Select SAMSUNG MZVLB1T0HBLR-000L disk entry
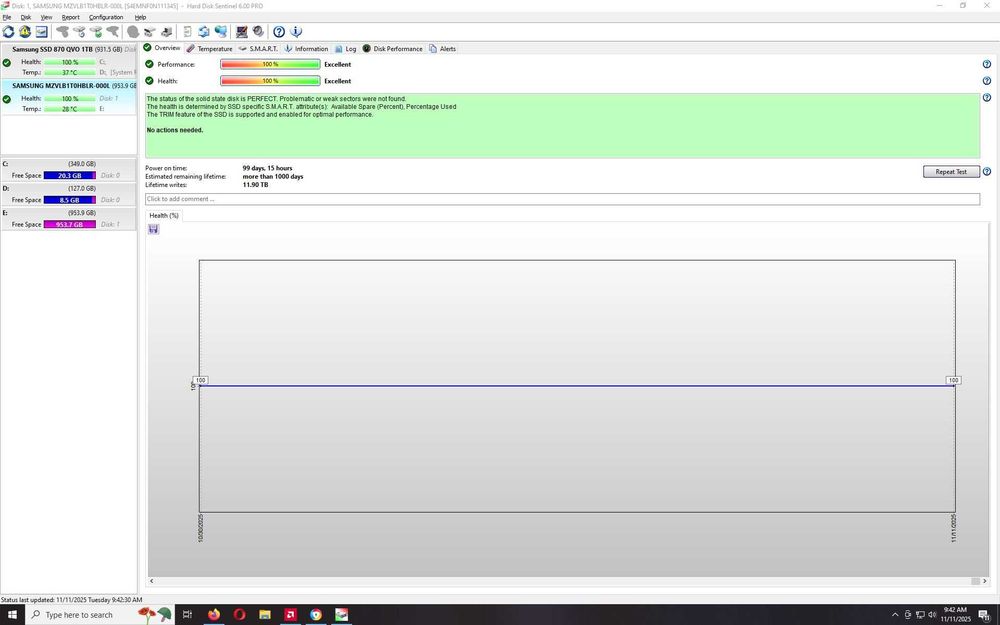 coord(68,98)
